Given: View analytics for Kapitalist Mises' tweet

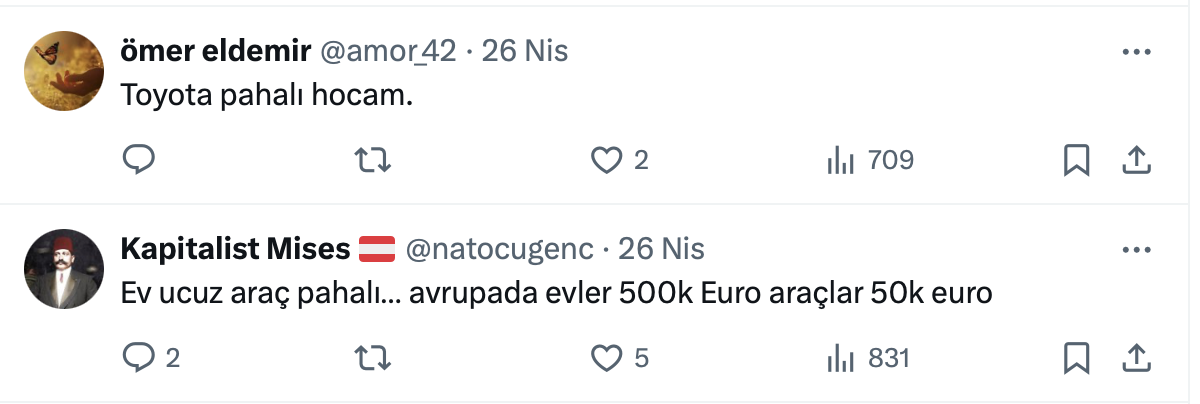Looking at the screenshot, I should pyautogui.click(x=839, y=357).
